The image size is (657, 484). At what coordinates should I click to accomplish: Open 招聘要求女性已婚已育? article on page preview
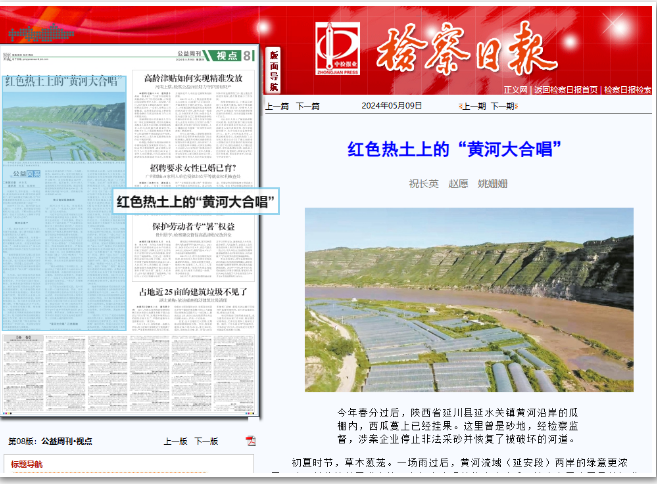[x=193, y=168]
